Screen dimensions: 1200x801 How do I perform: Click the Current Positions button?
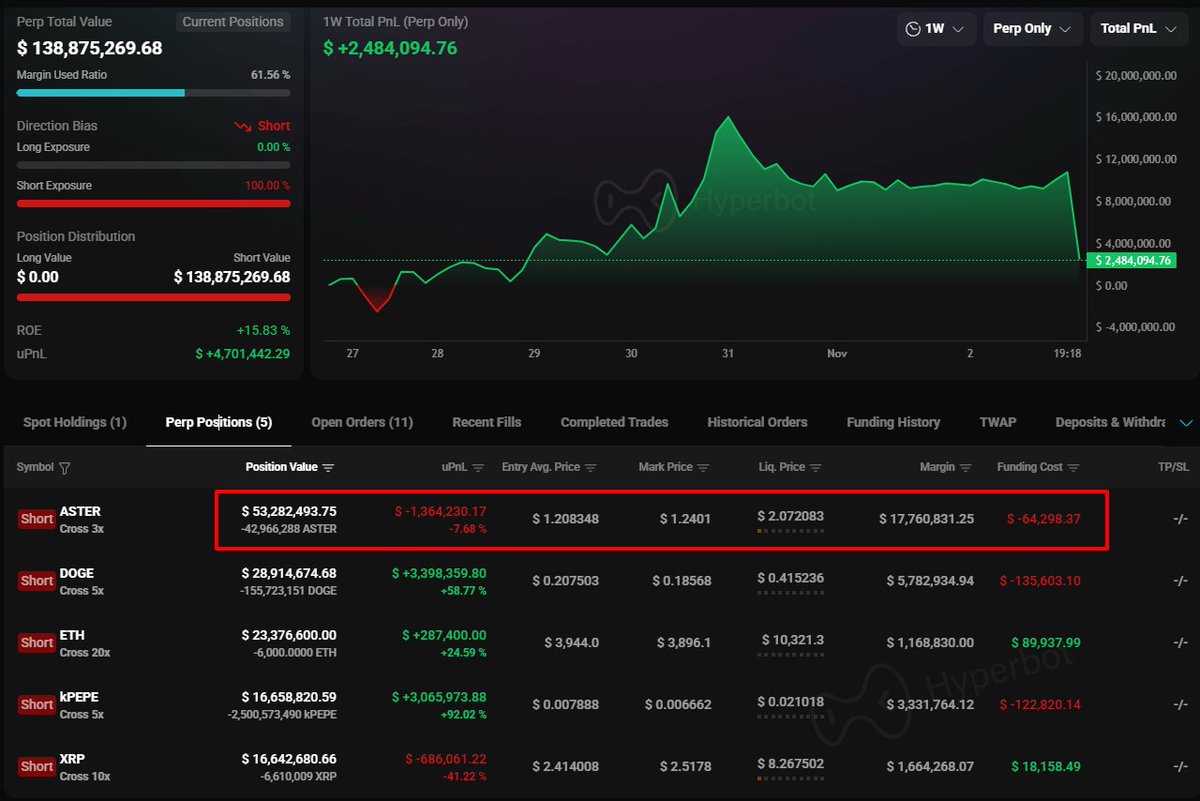click(232, 22)
